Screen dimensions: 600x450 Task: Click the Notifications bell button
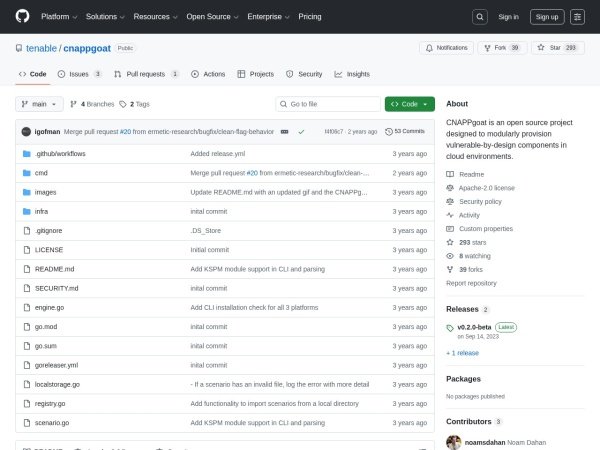click(x=446, y=48)
